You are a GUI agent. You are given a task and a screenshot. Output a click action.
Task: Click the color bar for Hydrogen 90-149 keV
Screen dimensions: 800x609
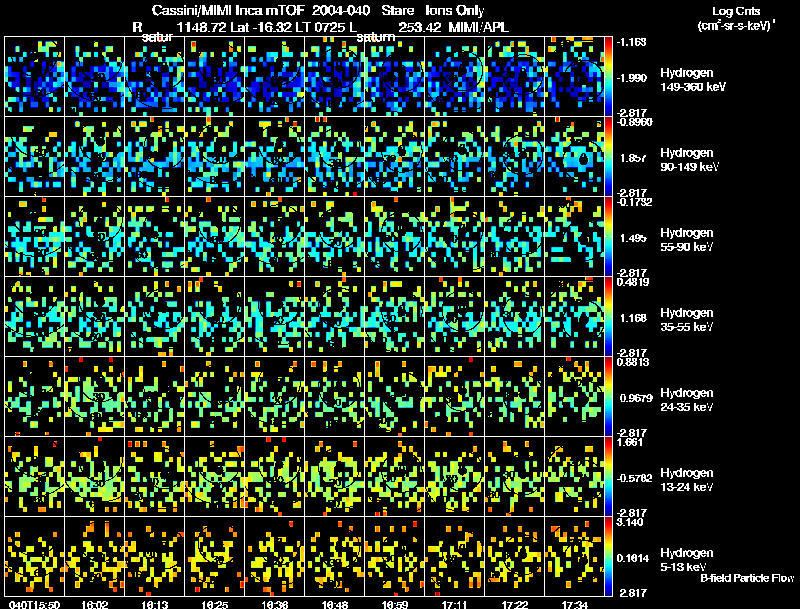608,157
